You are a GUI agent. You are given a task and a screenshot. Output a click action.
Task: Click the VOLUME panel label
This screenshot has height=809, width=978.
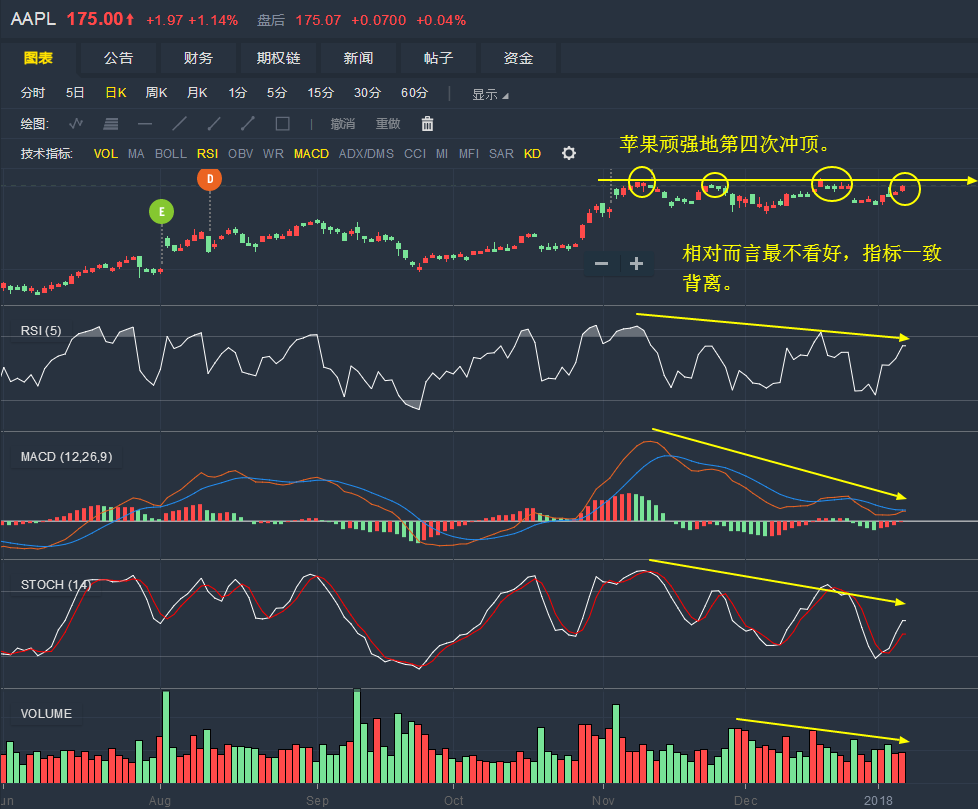point(46,714)
